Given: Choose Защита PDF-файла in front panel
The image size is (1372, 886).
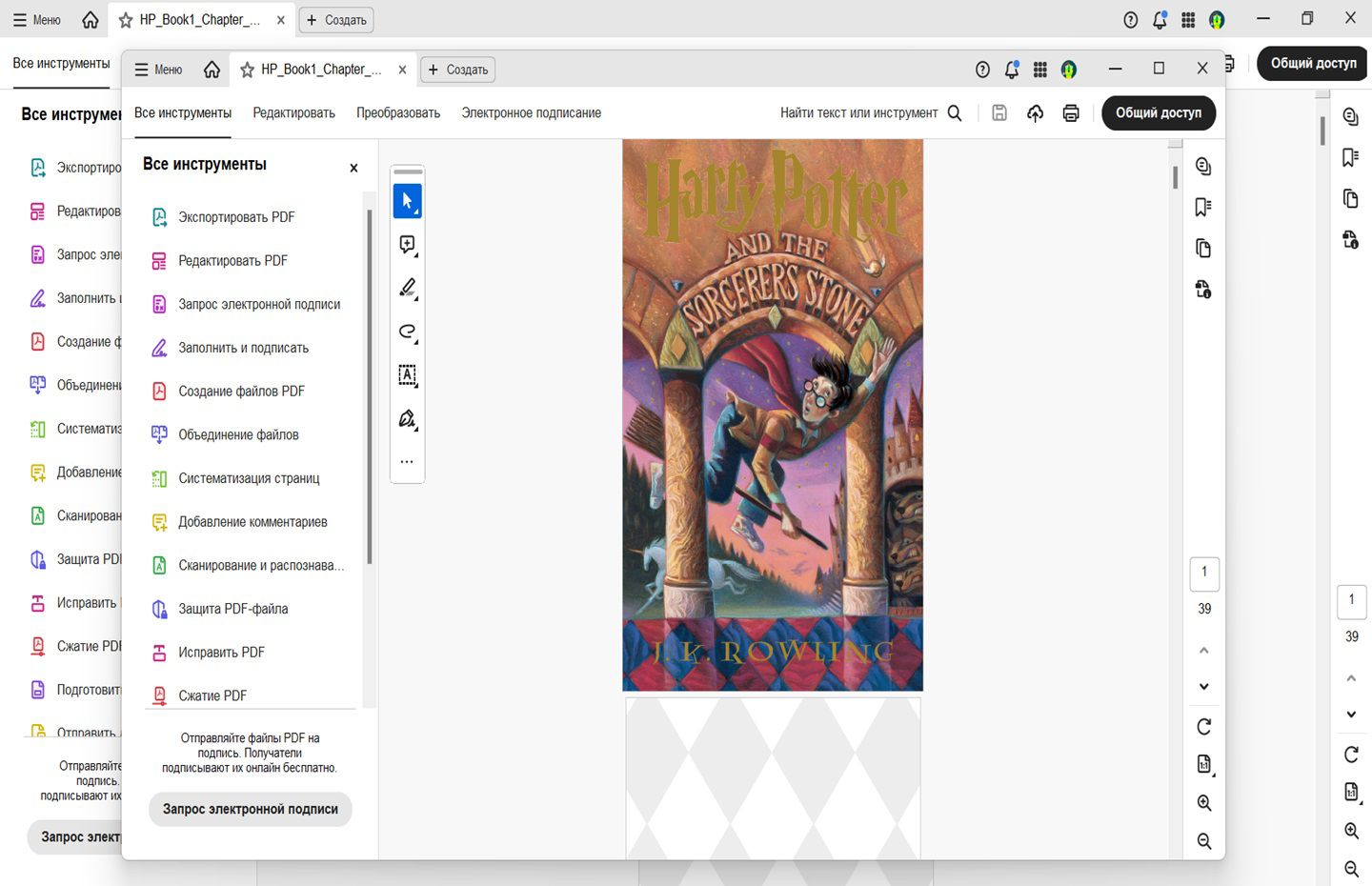Looking at the screenshot, I should (233, 609).
